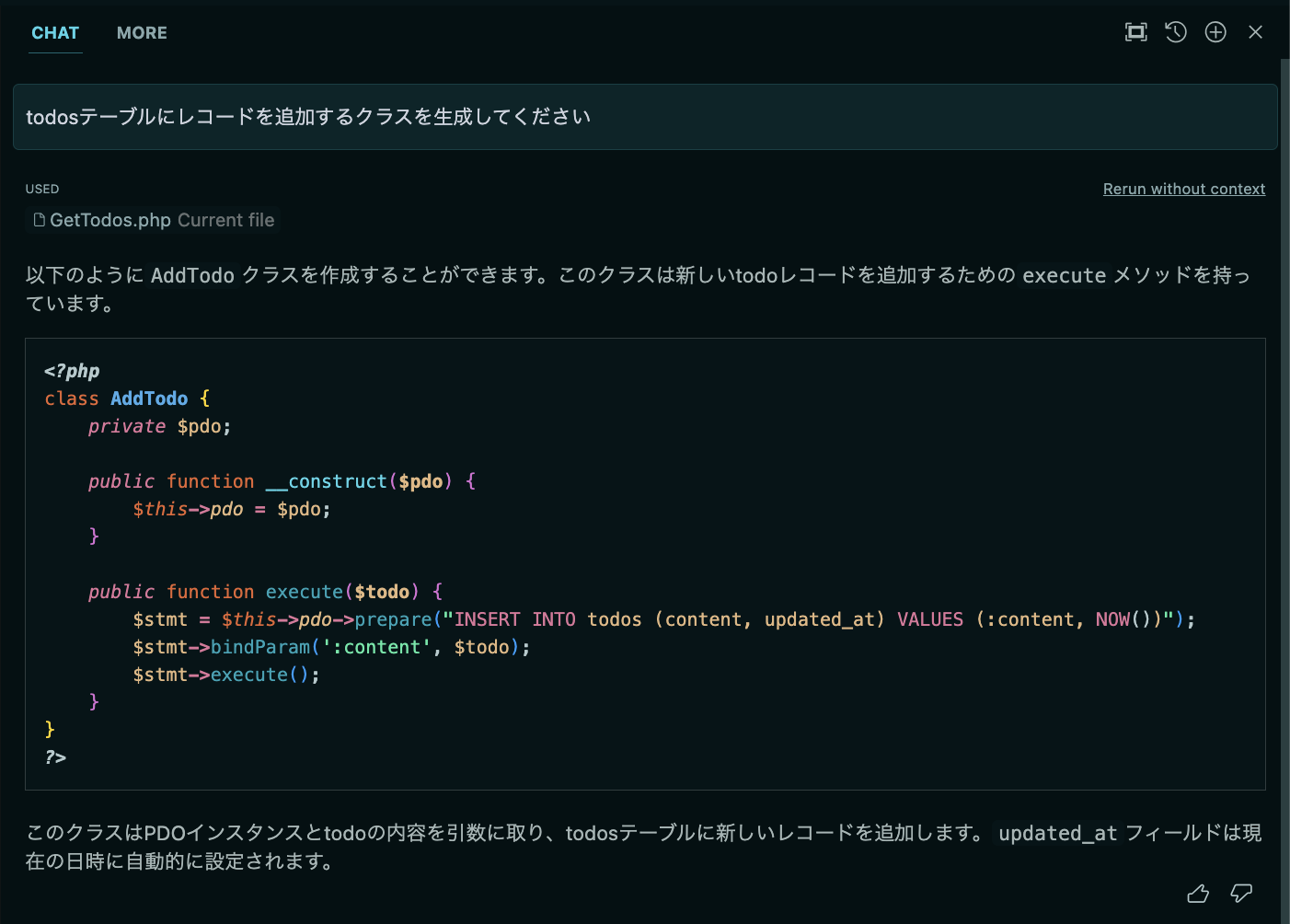This screenshot has width=1290, height=924.
Task: Start a new chat session
Action: [x=1215, y=31]
